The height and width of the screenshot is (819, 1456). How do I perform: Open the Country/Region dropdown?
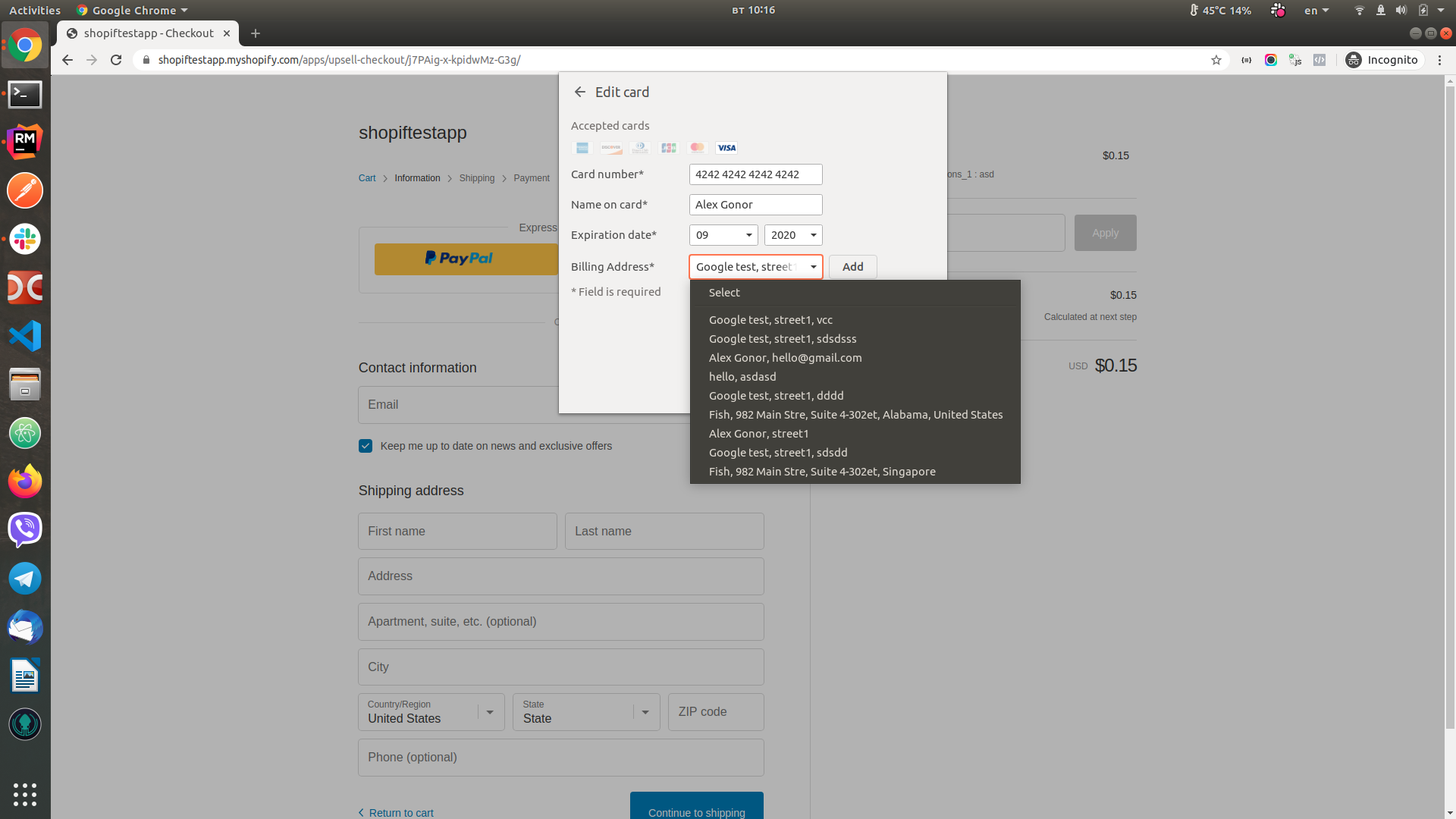(x=431, y=712)
